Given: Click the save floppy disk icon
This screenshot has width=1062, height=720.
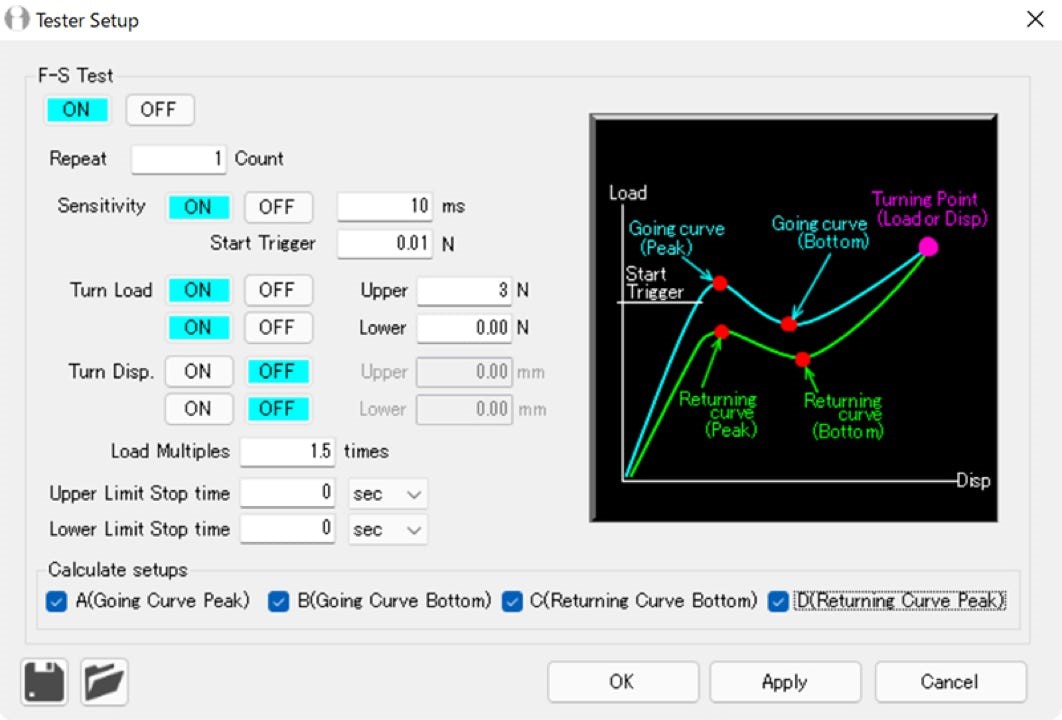Looking at the screenshot, I should 44,682.
